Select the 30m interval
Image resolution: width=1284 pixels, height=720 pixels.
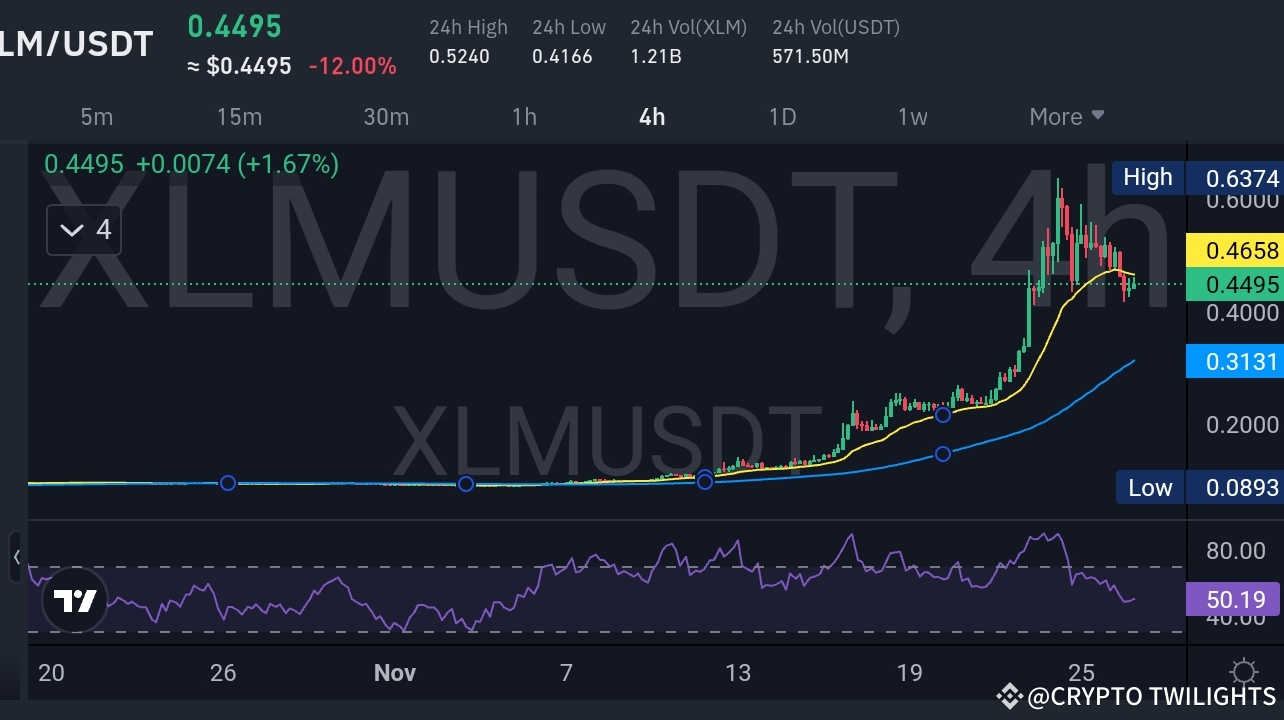click(386, 117)
